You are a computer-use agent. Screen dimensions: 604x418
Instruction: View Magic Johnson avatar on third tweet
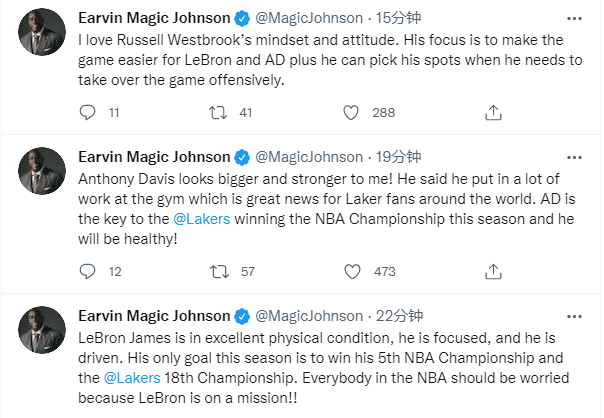click(x=41, y=331)
